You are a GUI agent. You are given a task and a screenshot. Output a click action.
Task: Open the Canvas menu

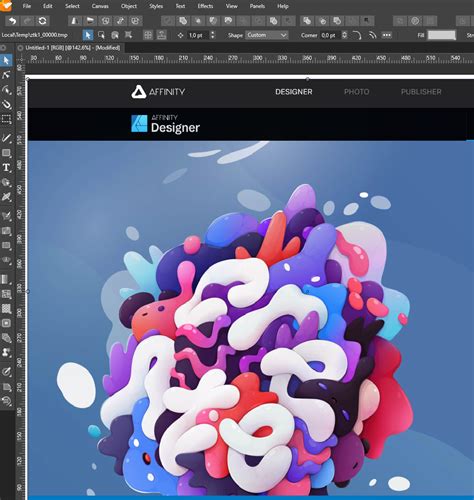click(x=100, y=6)
